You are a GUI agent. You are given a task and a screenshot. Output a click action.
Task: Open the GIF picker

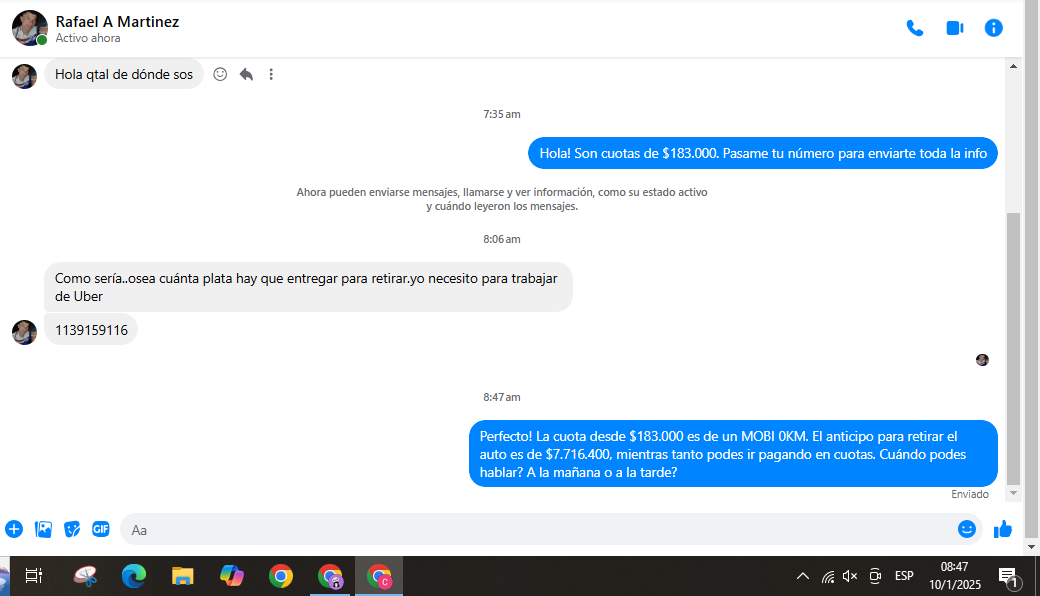click(101, 529)
